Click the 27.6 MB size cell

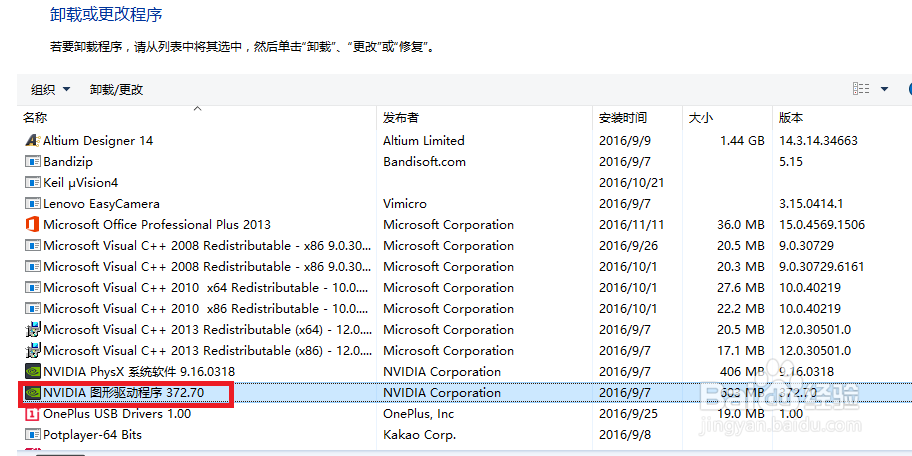740,287
